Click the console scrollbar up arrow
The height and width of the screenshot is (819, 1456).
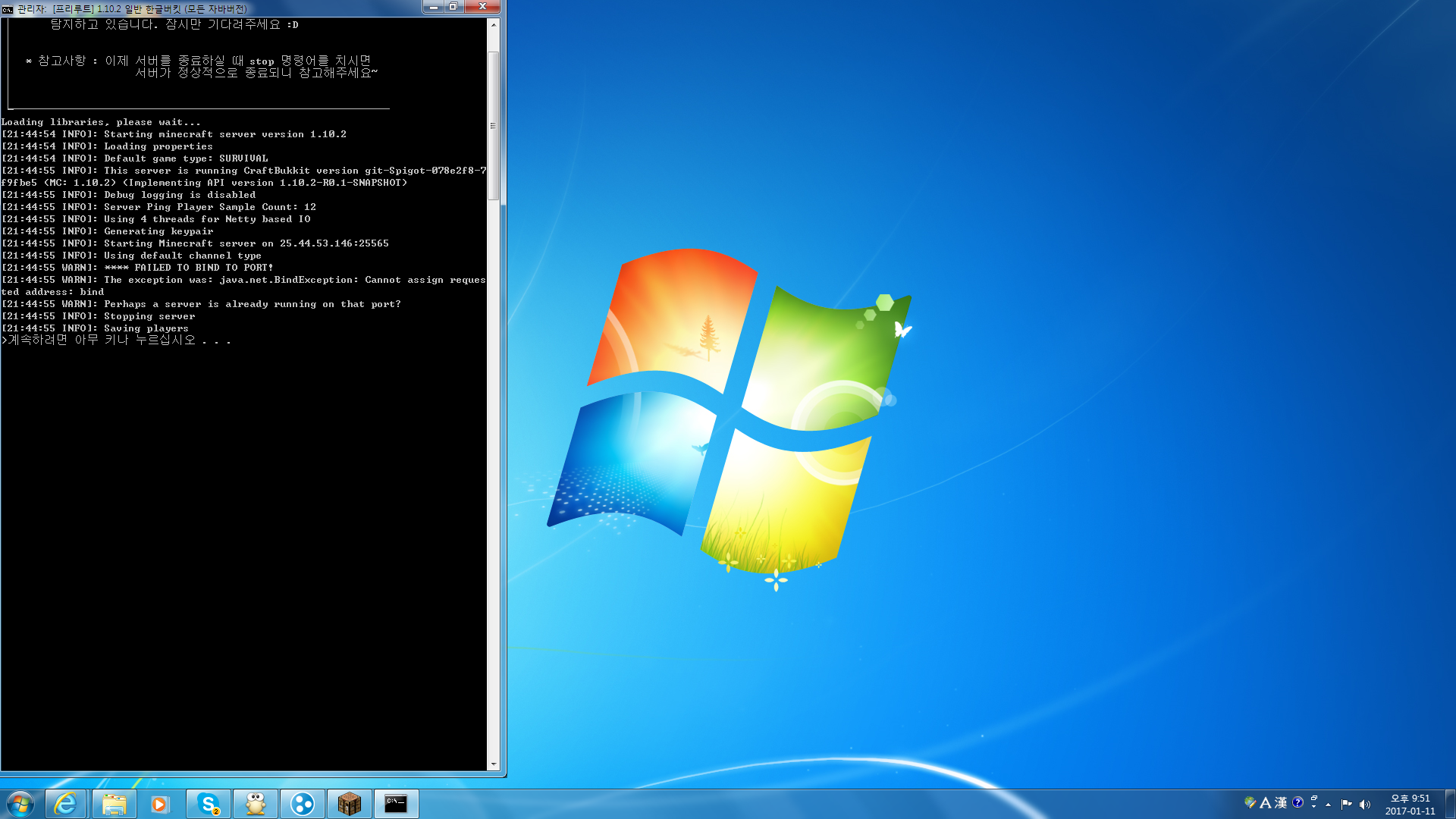point(494,24)
